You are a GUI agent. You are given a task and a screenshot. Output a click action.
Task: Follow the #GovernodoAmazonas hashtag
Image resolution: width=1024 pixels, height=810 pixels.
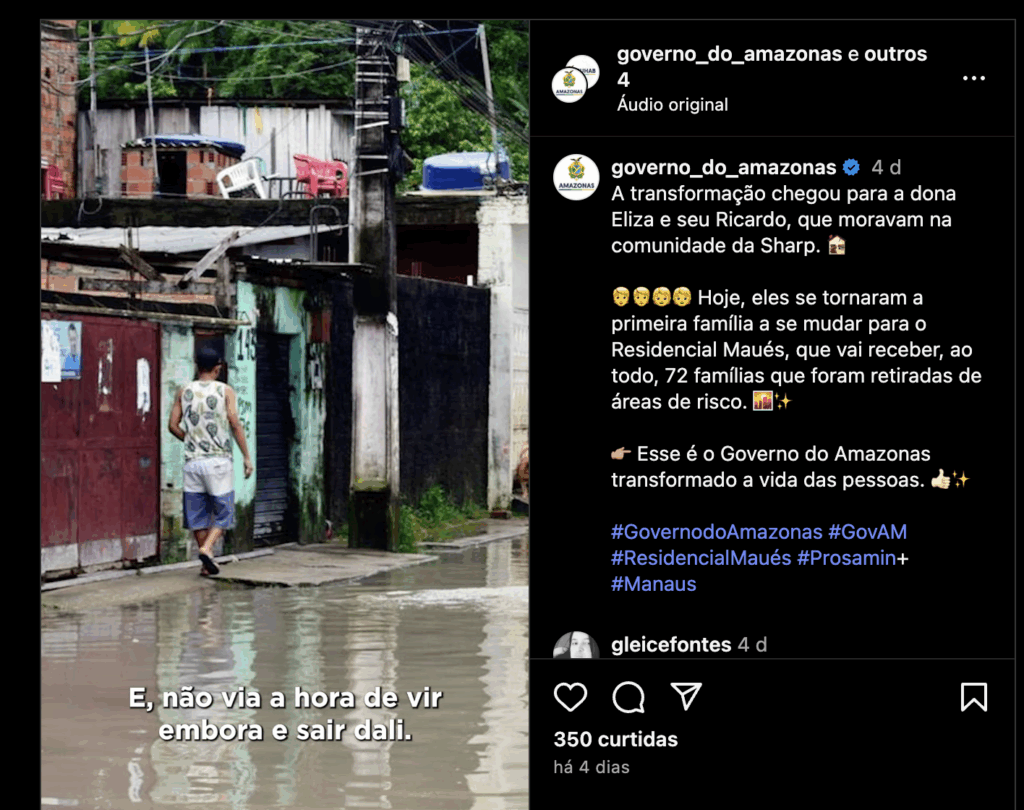coord(716,532)
